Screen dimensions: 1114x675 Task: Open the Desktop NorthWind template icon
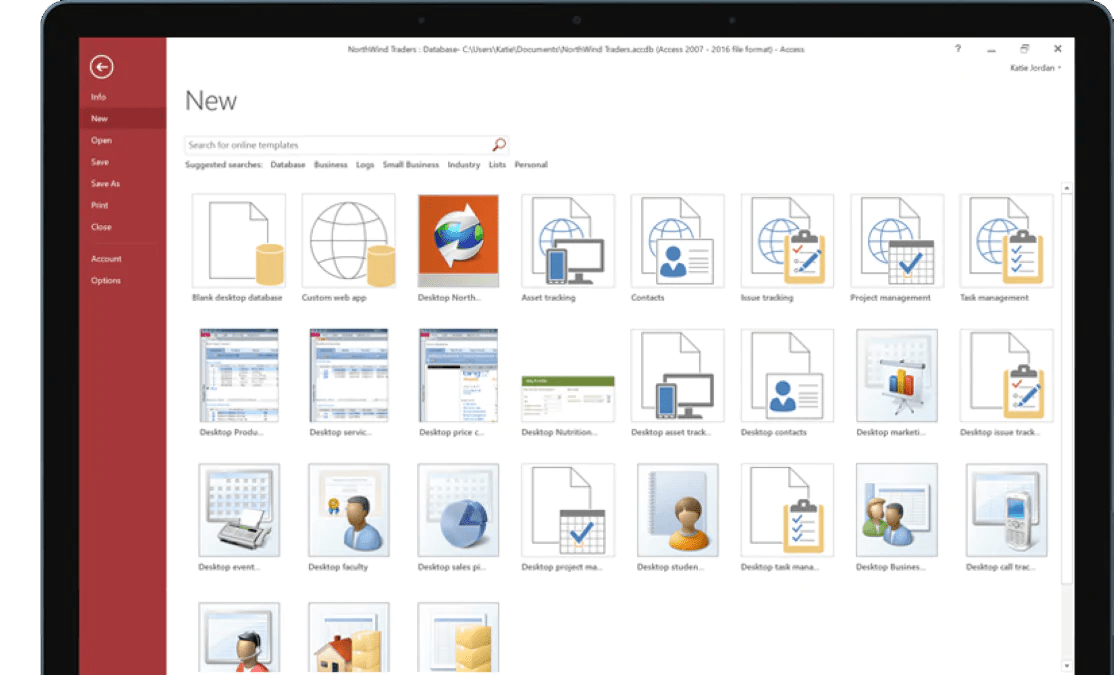pos(458,240)
